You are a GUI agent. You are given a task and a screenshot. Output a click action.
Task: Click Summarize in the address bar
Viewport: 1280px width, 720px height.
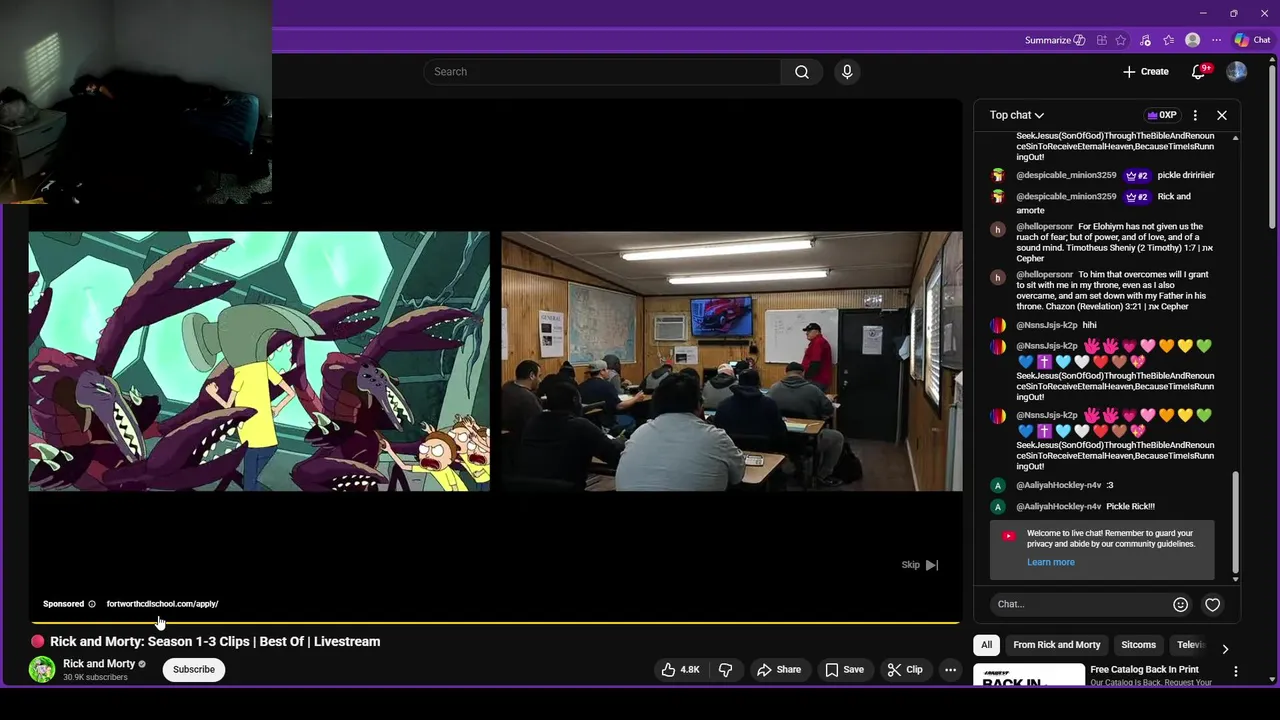click(x=1055, y=40)
